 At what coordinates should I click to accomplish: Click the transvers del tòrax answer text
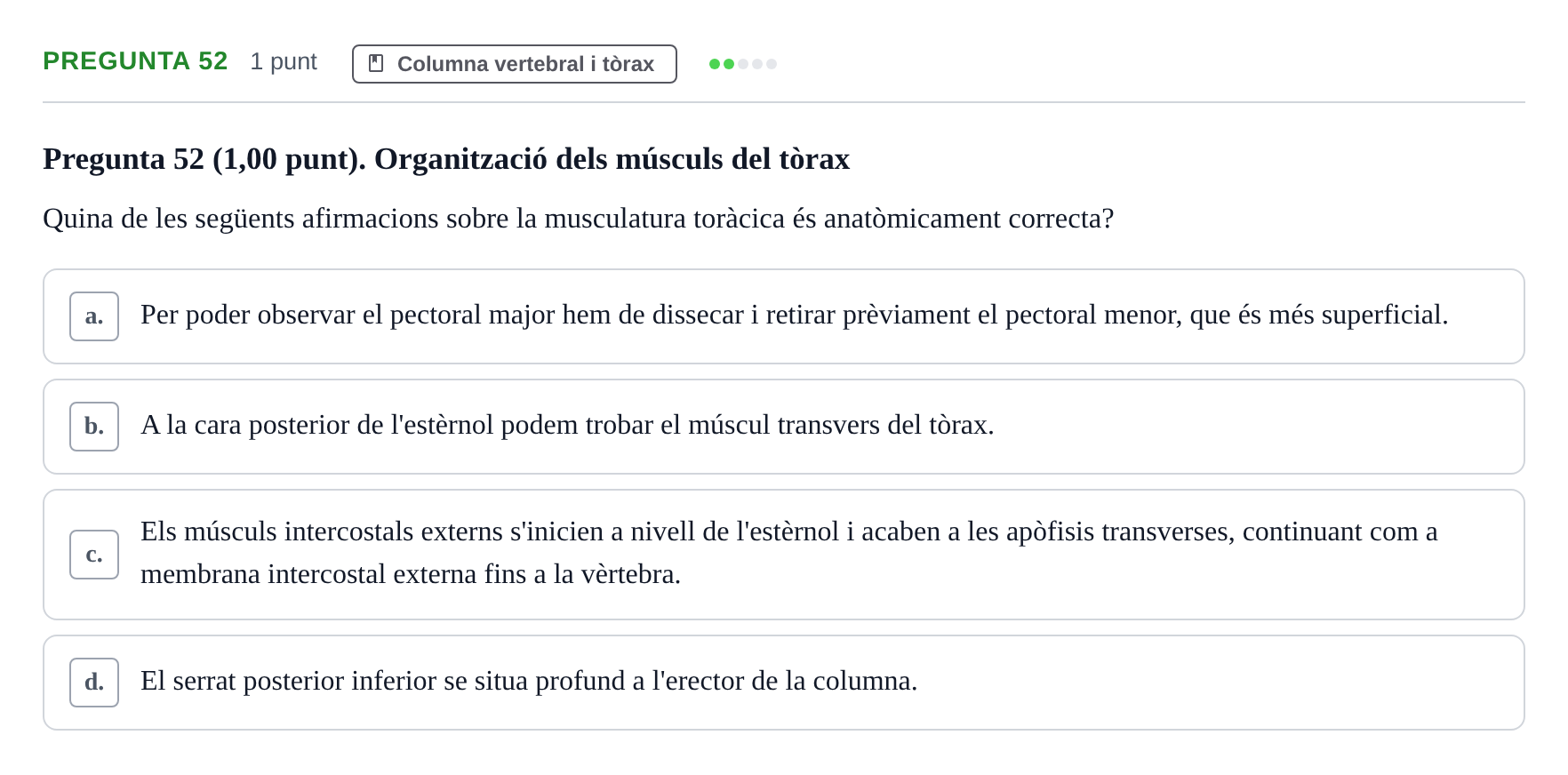point(567,425)
